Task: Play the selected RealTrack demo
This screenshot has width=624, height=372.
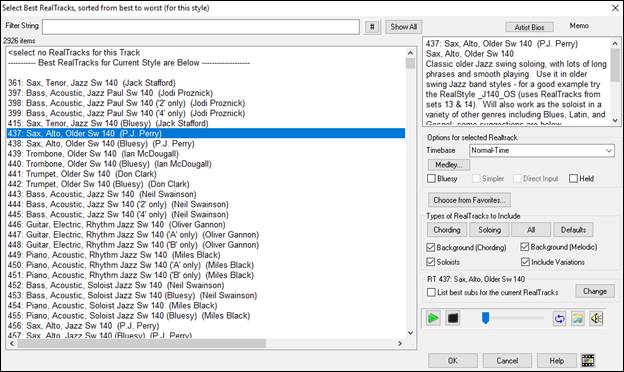Action: 433,318
